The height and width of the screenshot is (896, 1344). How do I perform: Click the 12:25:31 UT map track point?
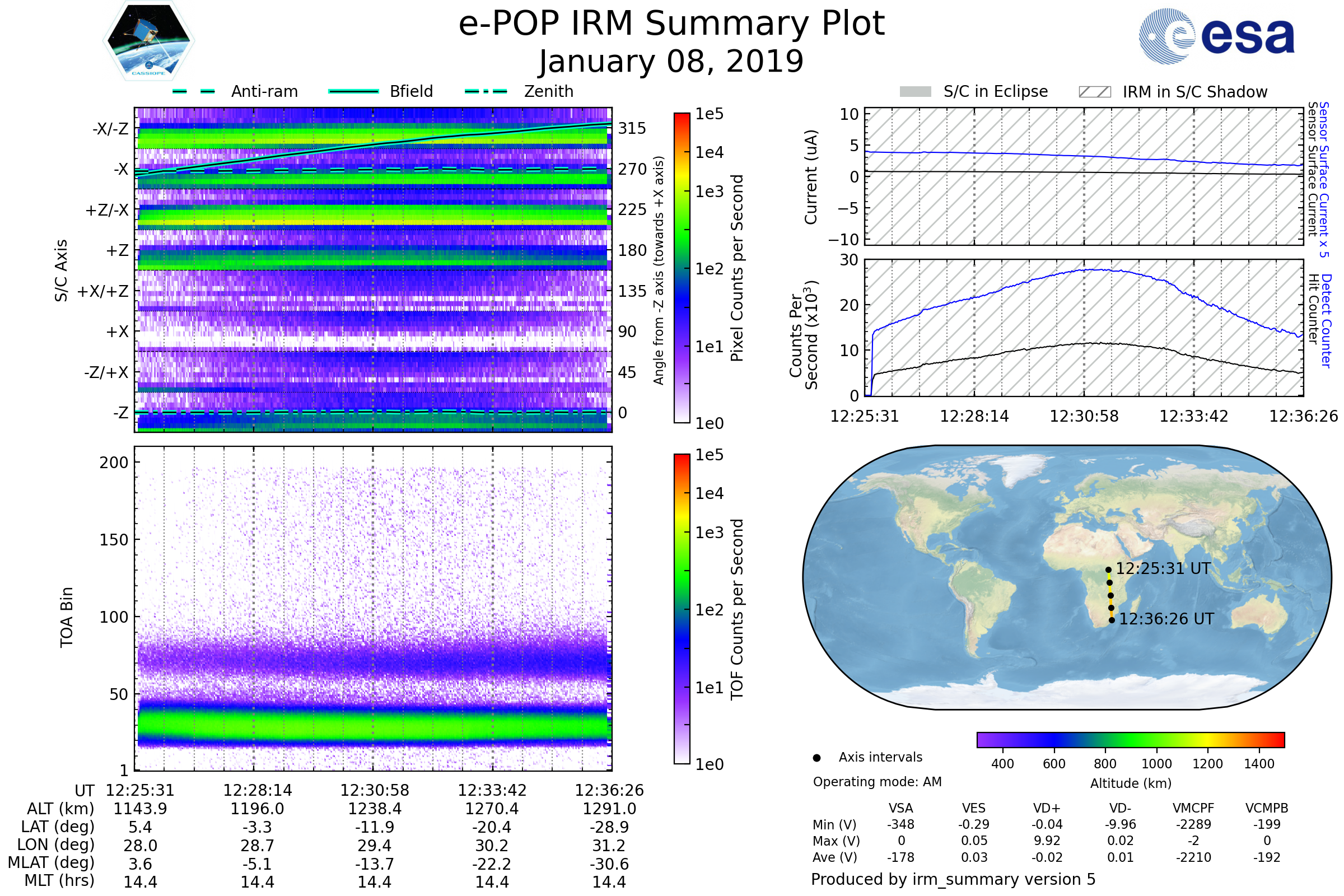1108,570
